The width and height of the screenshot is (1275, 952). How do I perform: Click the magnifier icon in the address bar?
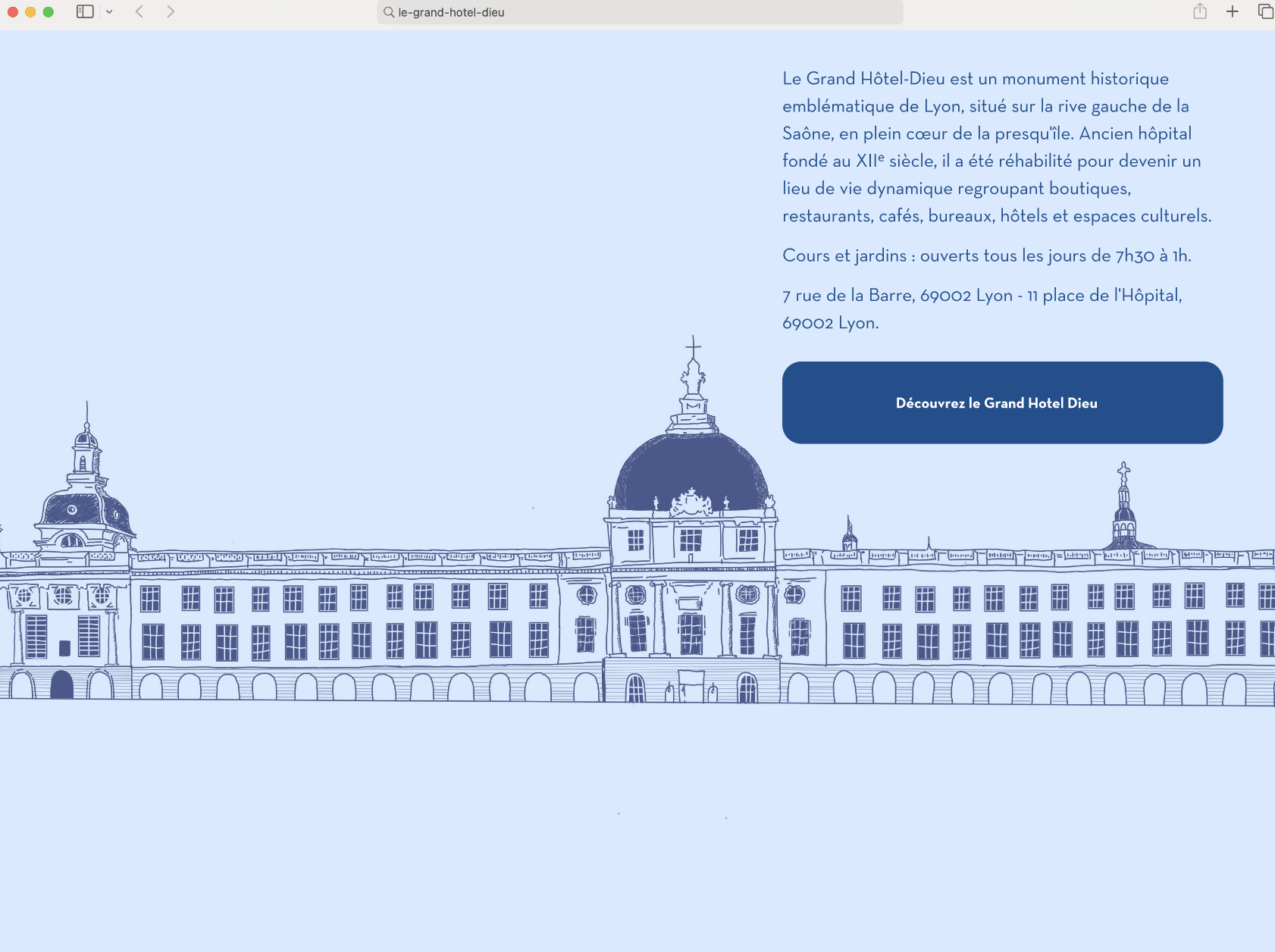[x=389, y=12]
